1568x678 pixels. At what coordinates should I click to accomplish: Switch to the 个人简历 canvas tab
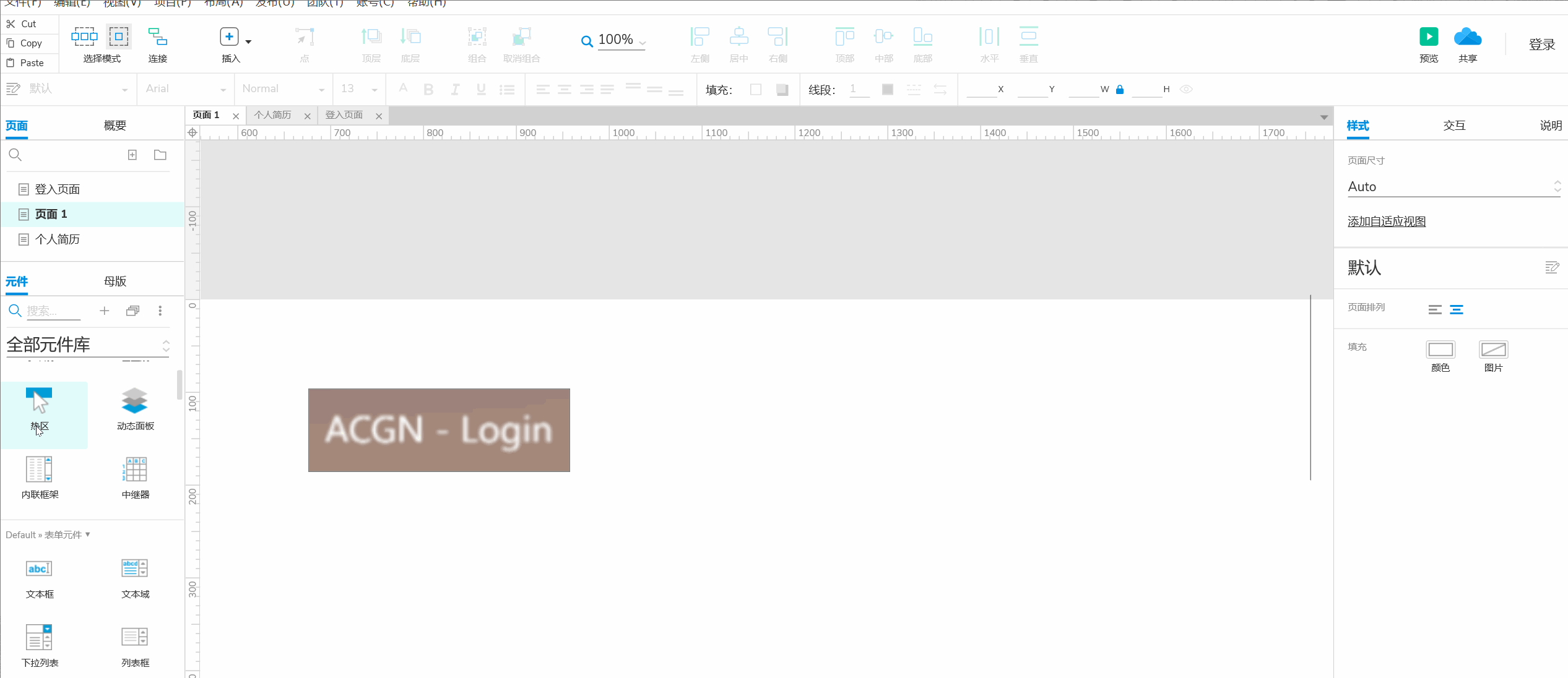click(272, 115)
